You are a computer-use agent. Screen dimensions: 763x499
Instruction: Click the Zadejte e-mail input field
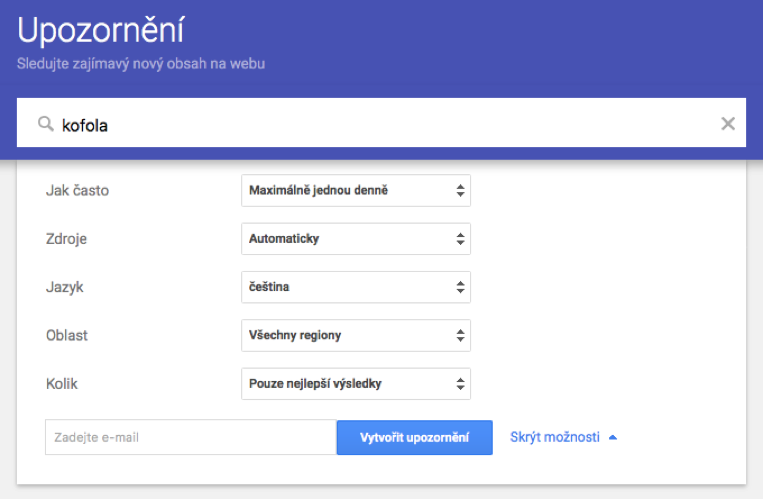(x=190, y=437)
